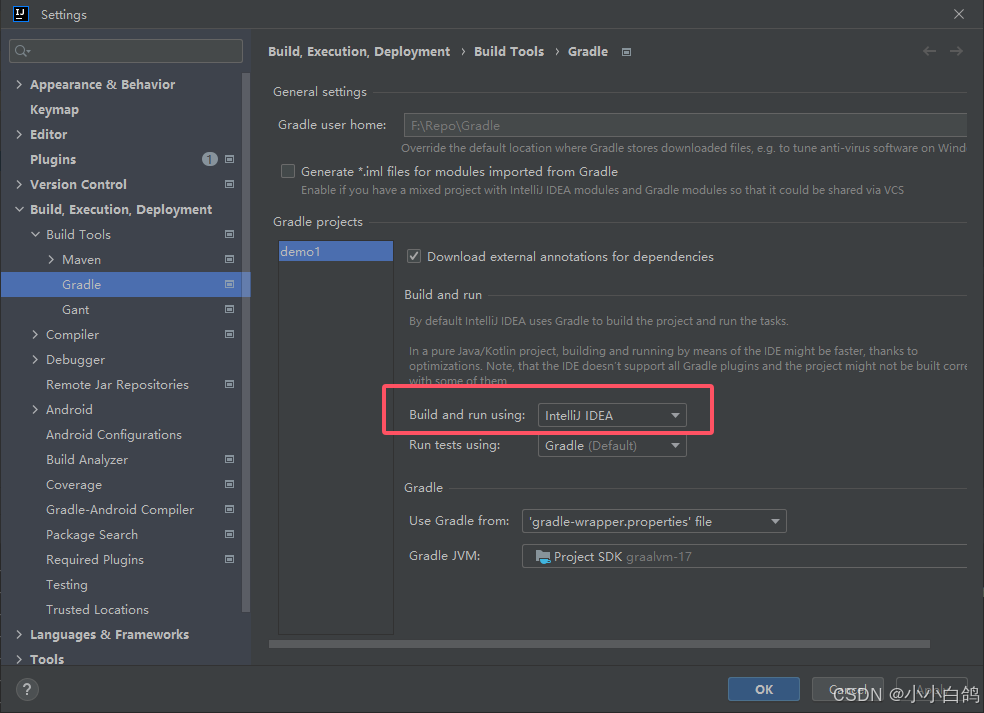Screen dimensions: 984x713
Task: Uncheck Download external annotations for dependencies
Action: click(414, 256)
